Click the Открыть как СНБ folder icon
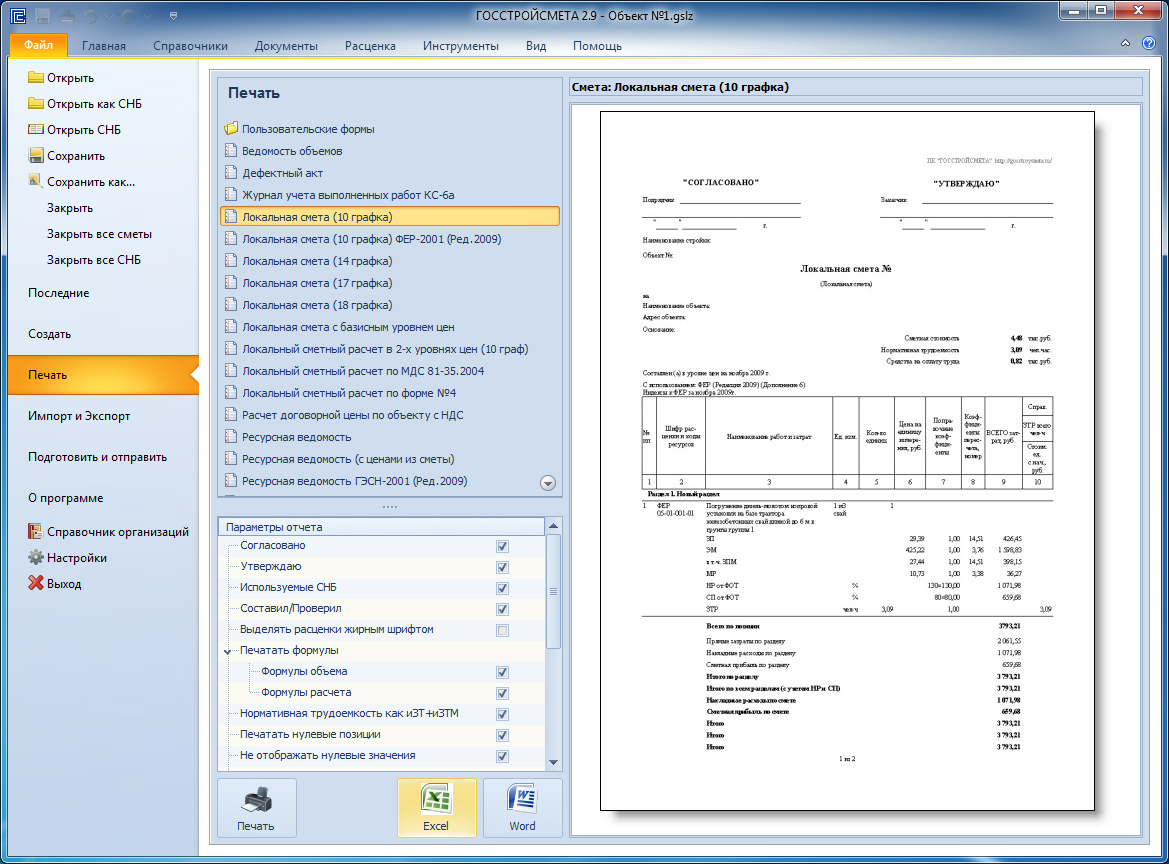This screenshot has height=864, width=1169. click(36, 103)
